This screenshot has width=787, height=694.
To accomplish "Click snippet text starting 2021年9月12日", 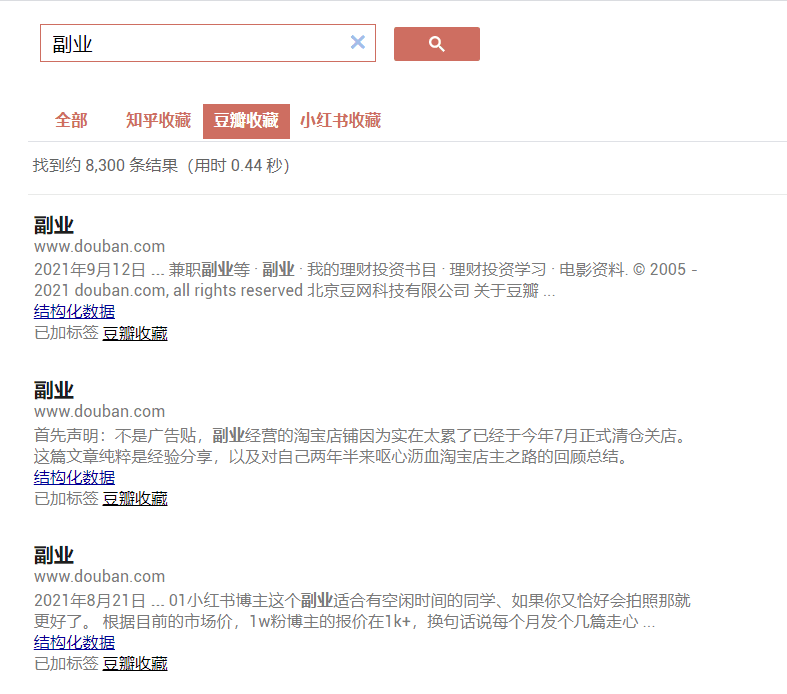I will [x=365, y=280].
